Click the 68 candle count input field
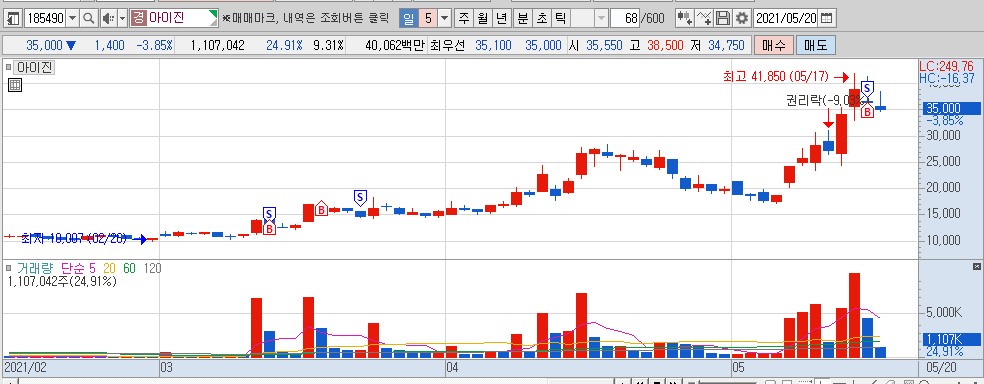 [x=626, y=18]
